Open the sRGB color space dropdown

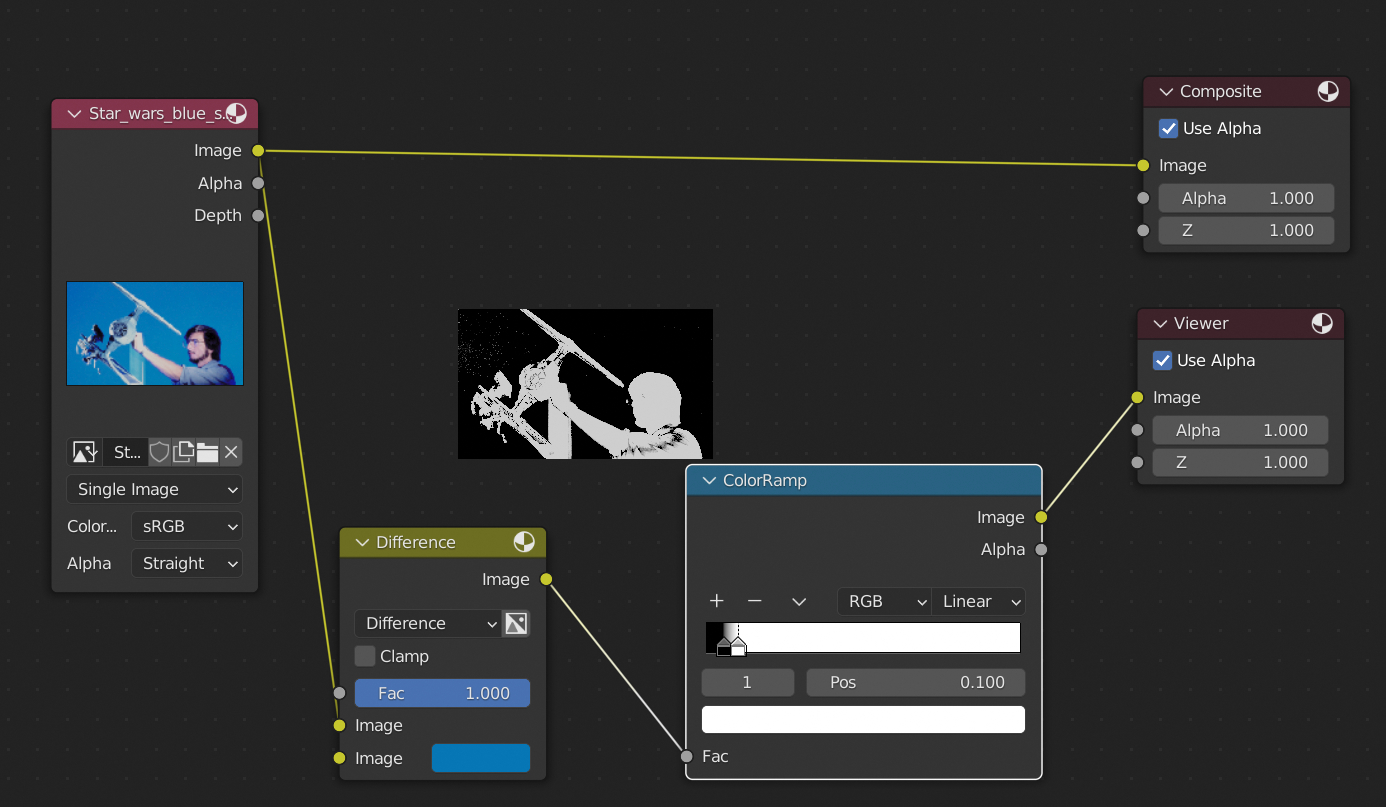point(187,526)
